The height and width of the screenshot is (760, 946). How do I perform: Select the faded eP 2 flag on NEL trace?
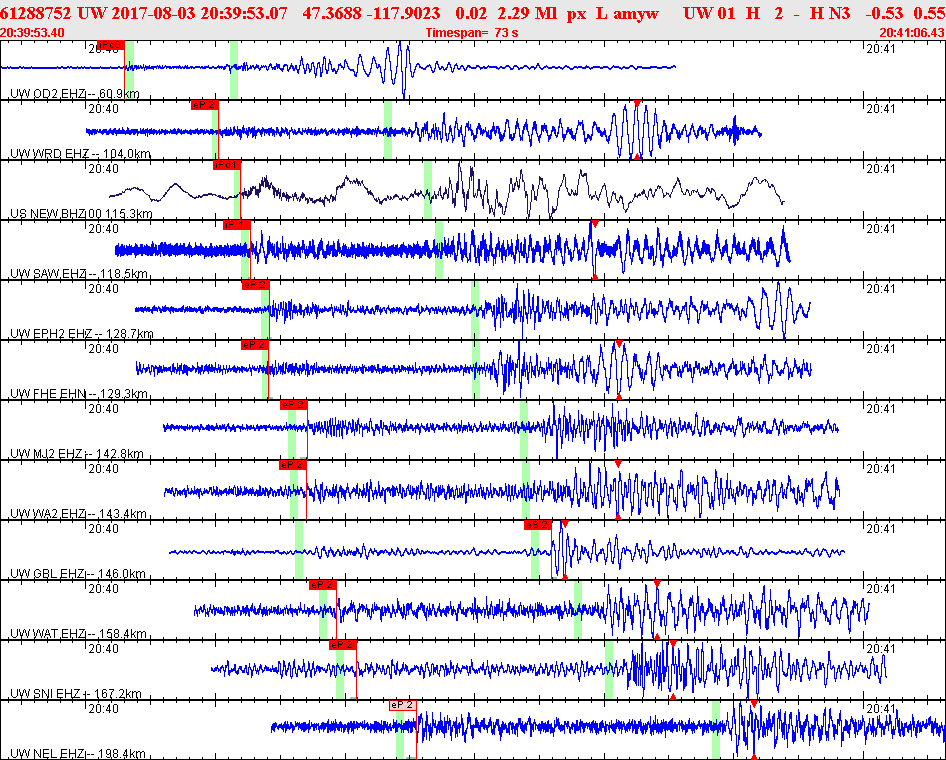[x=402, y=705]
